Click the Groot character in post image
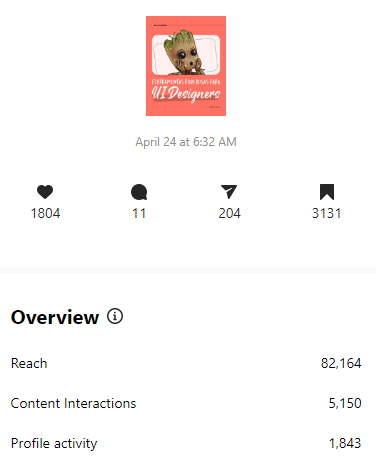The width and height of the screenshot is (376, 465). coord(183,53)
